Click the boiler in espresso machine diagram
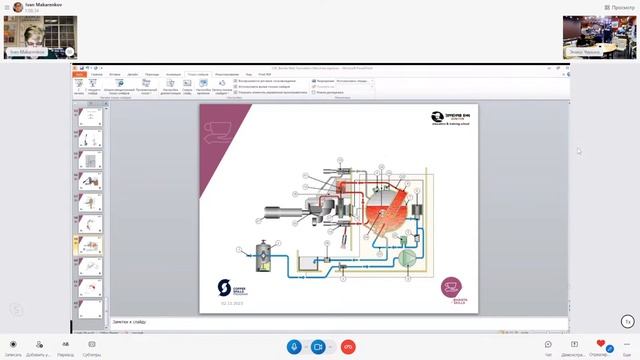This screenshot has height=360, width=640. click(386, 211)
